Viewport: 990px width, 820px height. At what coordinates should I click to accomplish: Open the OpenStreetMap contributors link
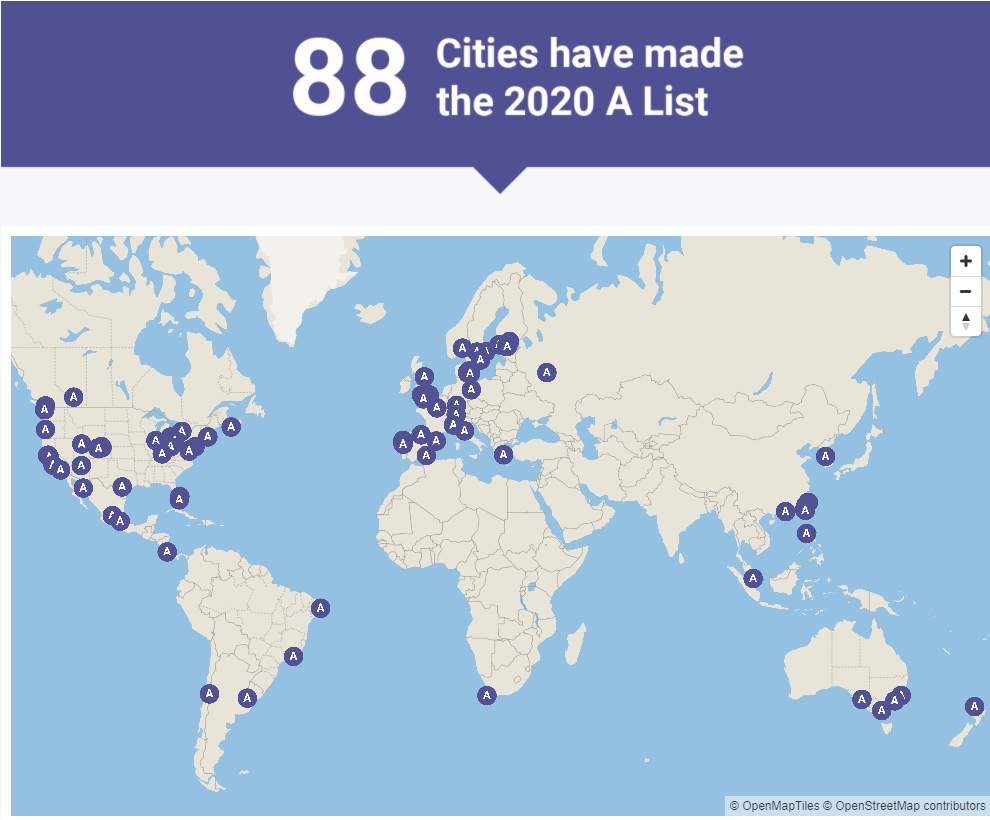(904, 805)
